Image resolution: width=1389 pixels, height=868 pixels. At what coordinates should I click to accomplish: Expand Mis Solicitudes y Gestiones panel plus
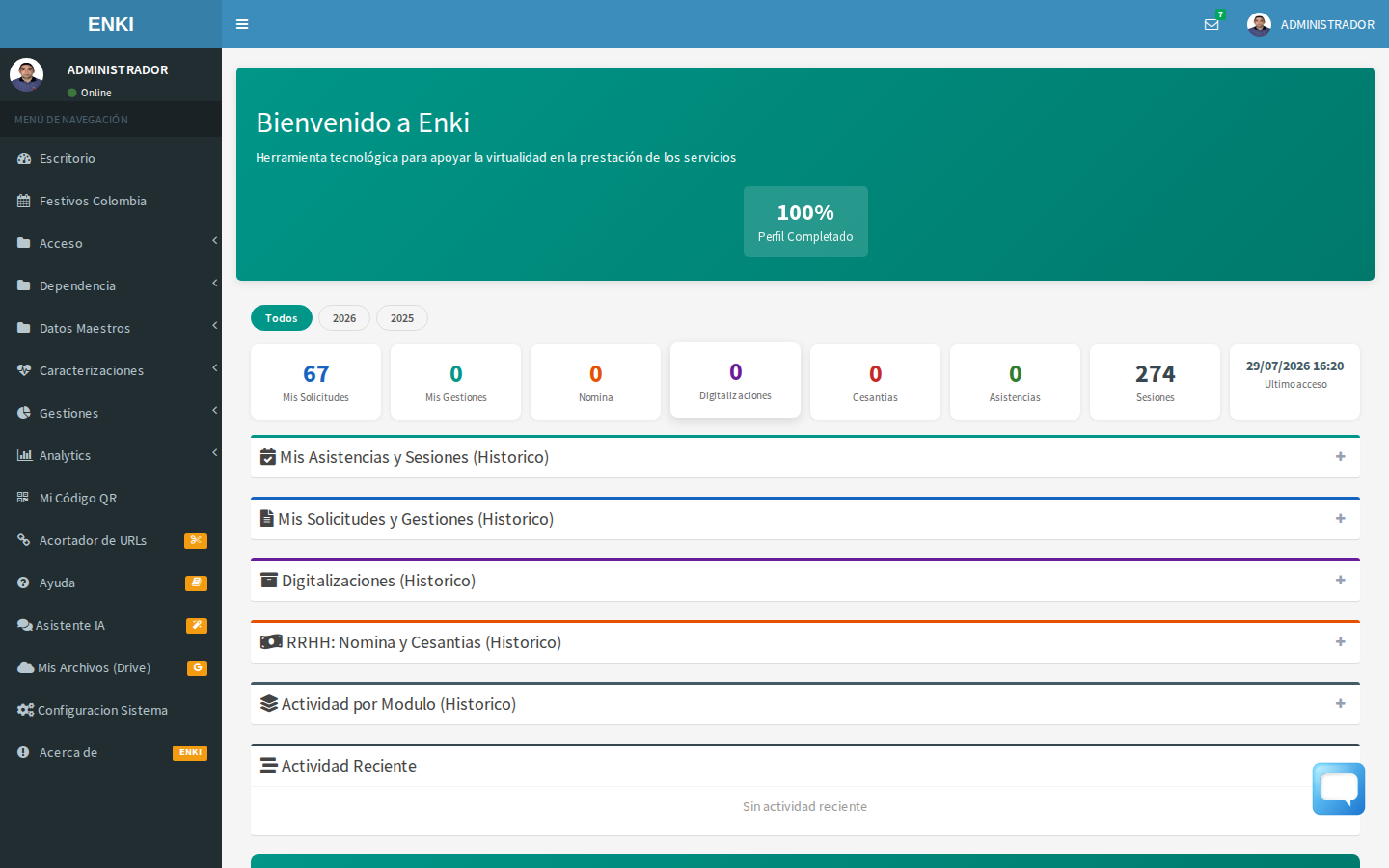click(x=1340, y=519)
